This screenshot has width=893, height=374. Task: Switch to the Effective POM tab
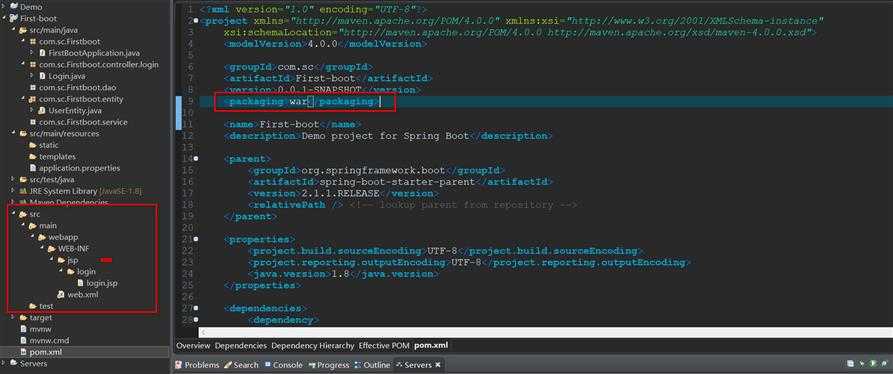384,346
